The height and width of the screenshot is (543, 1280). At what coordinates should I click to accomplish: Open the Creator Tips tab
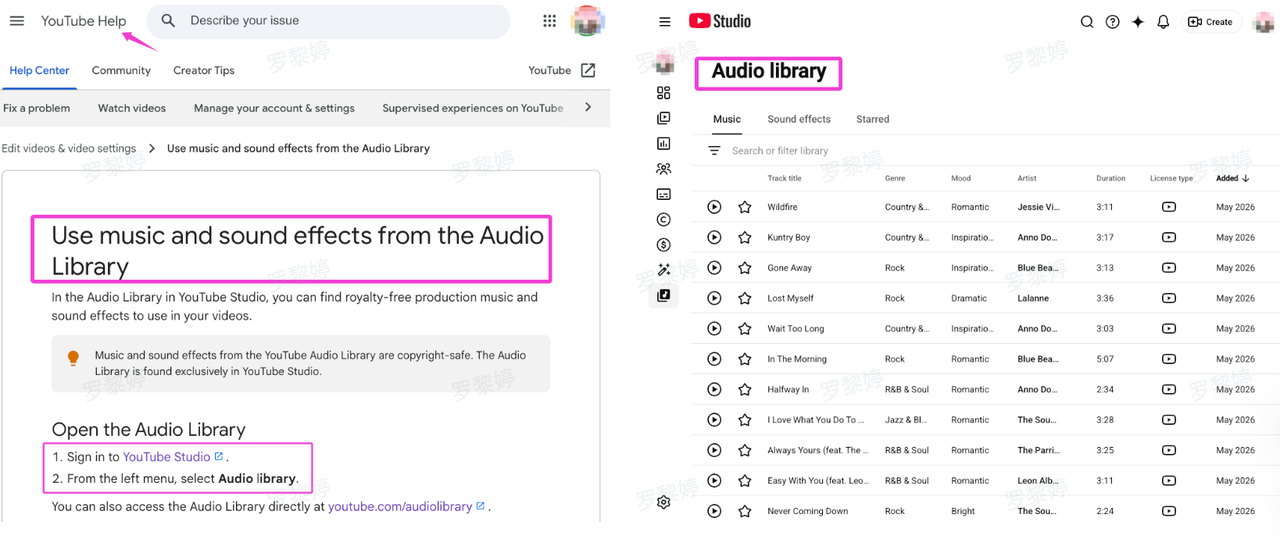[204, 70]
